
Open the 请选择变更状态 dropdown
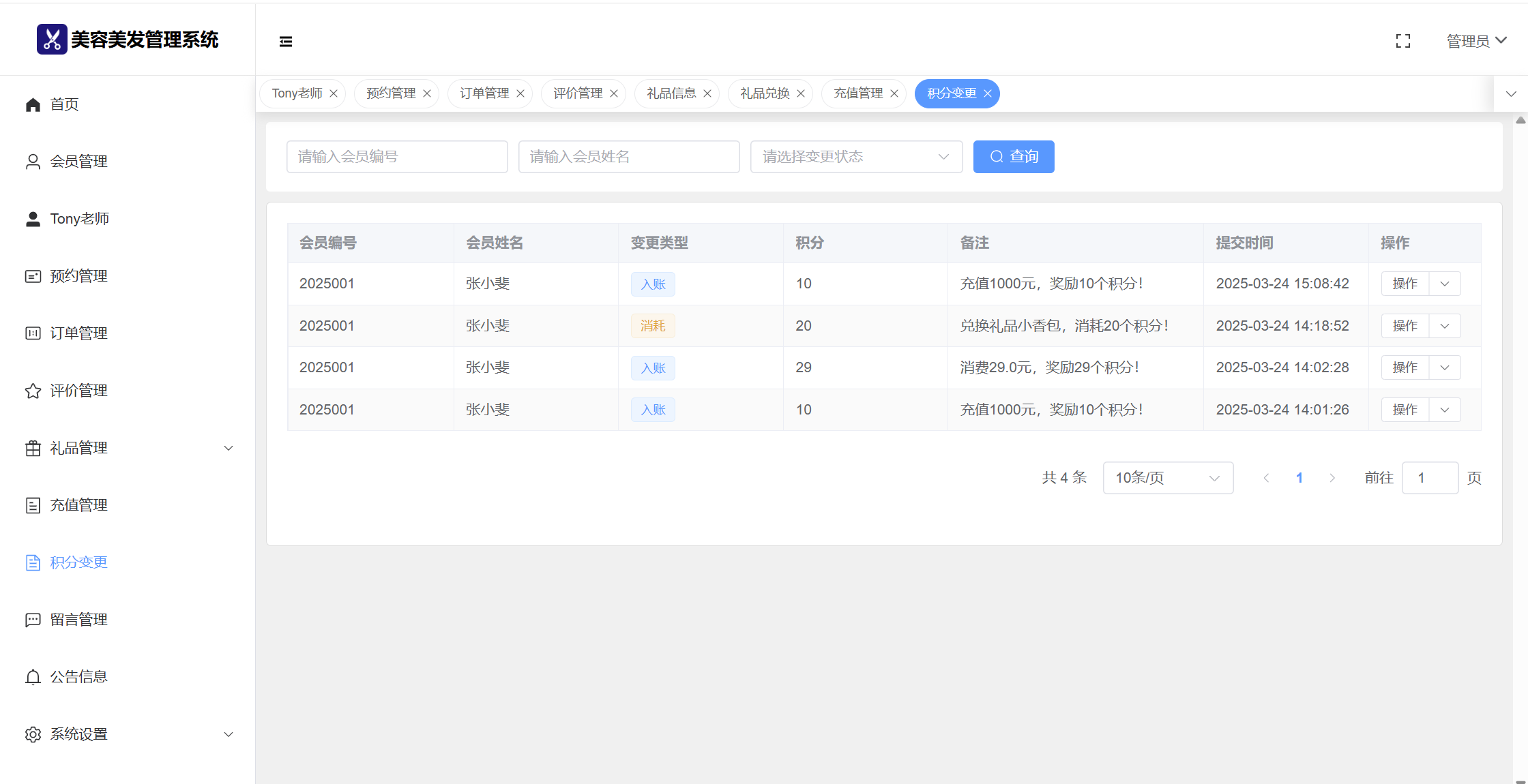pos(855,157)
